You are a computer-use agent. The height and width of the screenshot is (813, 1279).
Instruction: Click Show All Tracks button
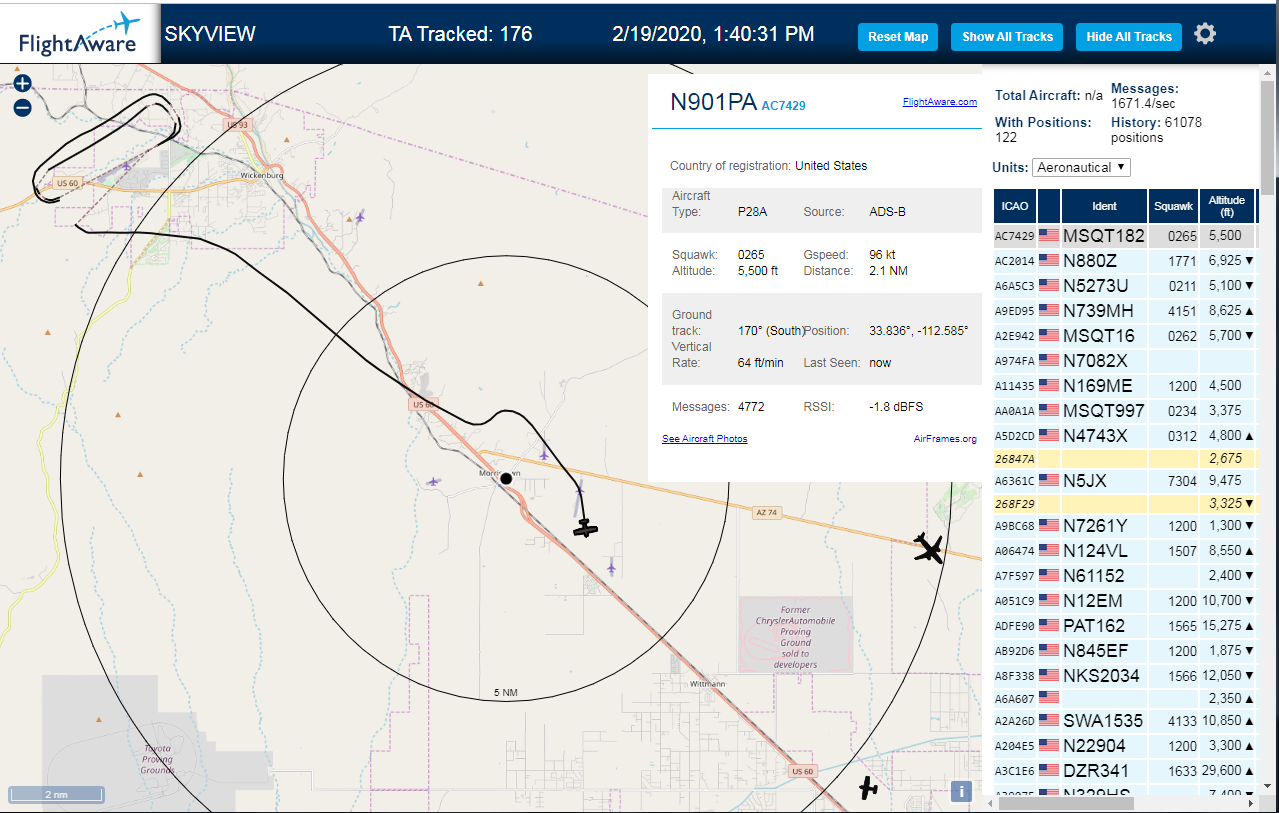1007,37
